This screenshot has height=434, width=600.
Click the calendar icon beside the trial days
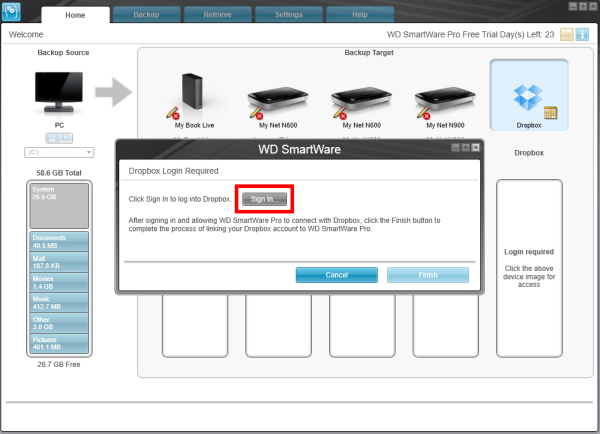(567, 34)
